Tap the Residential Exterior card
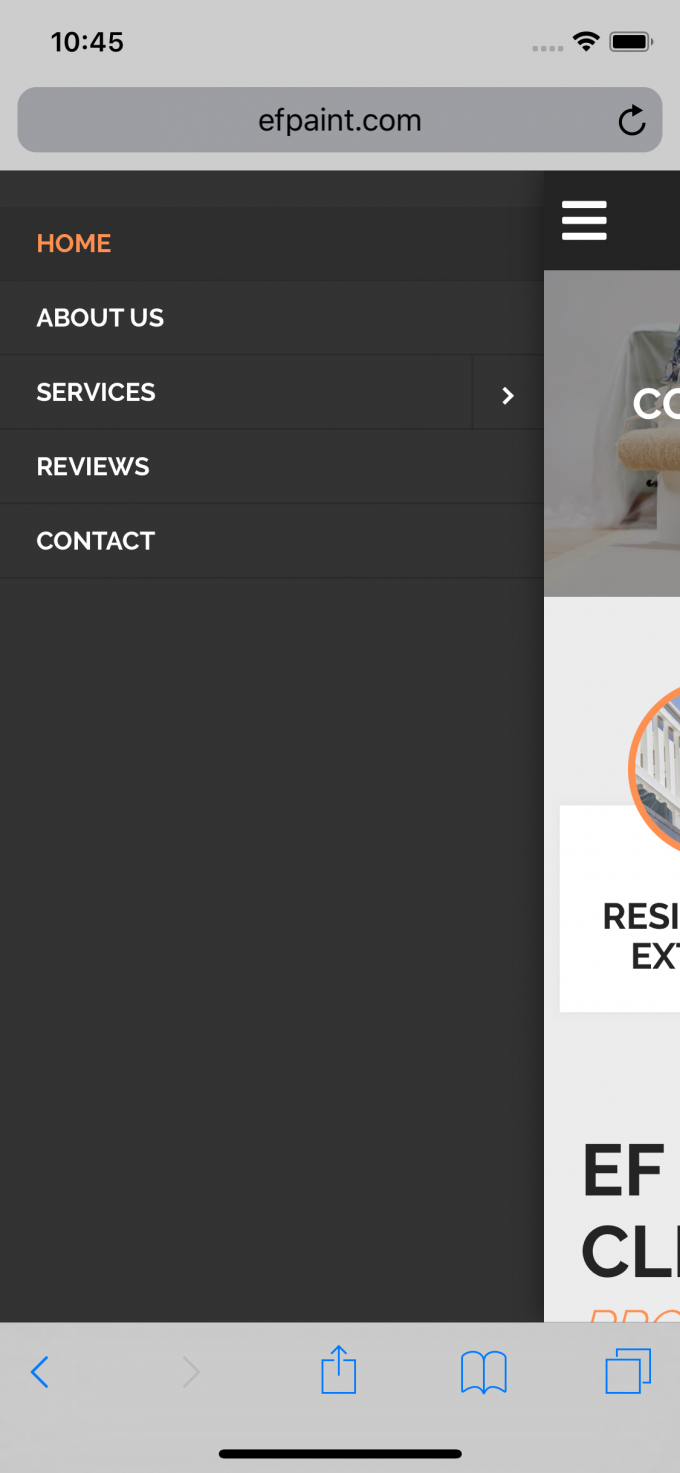This screenshot has height=1473, width=680. coord(620,908)
